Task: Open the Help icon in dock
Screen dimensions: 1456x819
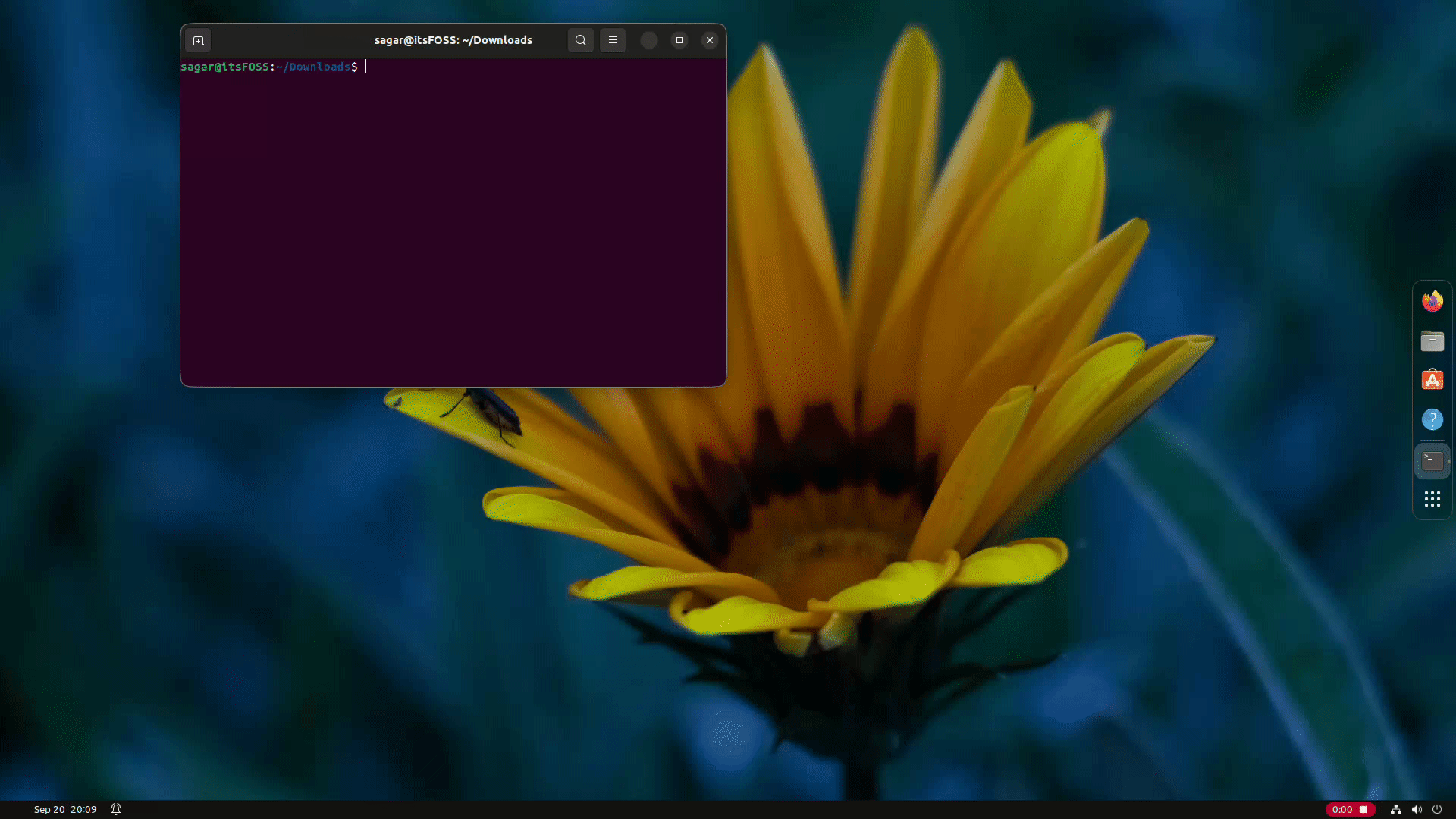Action: coord(1432,419)
